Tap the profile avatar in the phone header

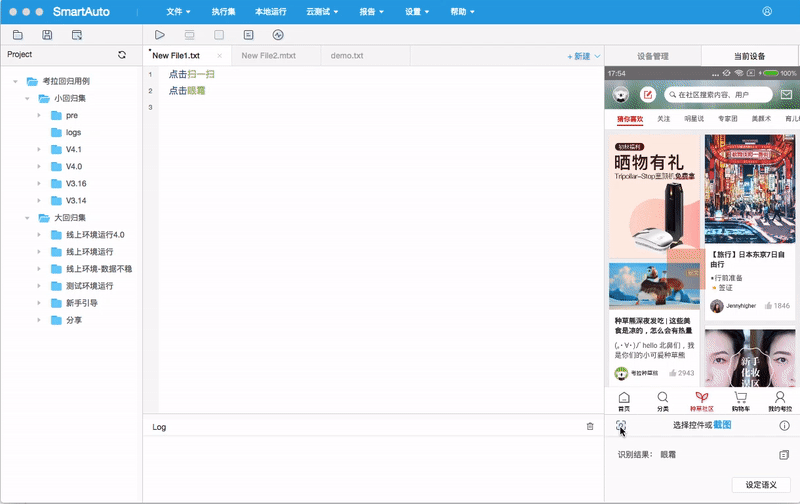(620, 94)
